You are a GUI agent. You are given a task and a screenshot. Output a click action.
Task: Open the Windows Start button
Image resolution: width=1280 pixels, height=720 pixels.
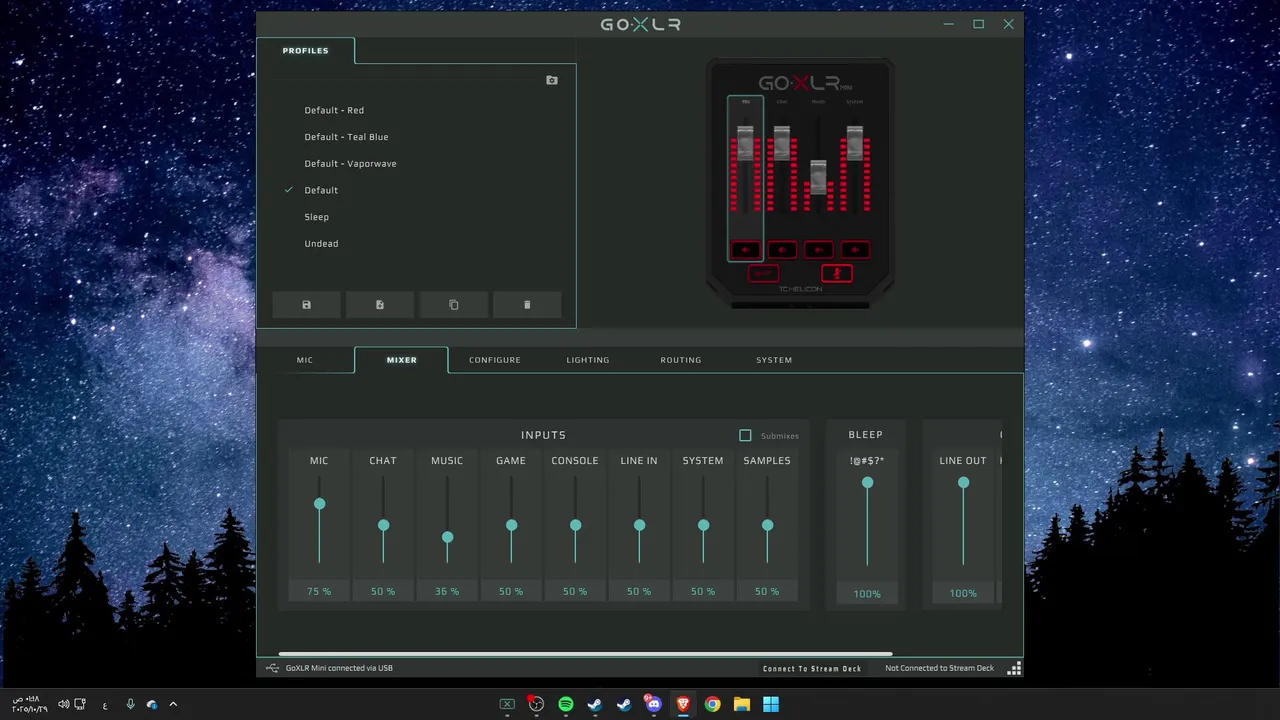[x=771, y=704]
